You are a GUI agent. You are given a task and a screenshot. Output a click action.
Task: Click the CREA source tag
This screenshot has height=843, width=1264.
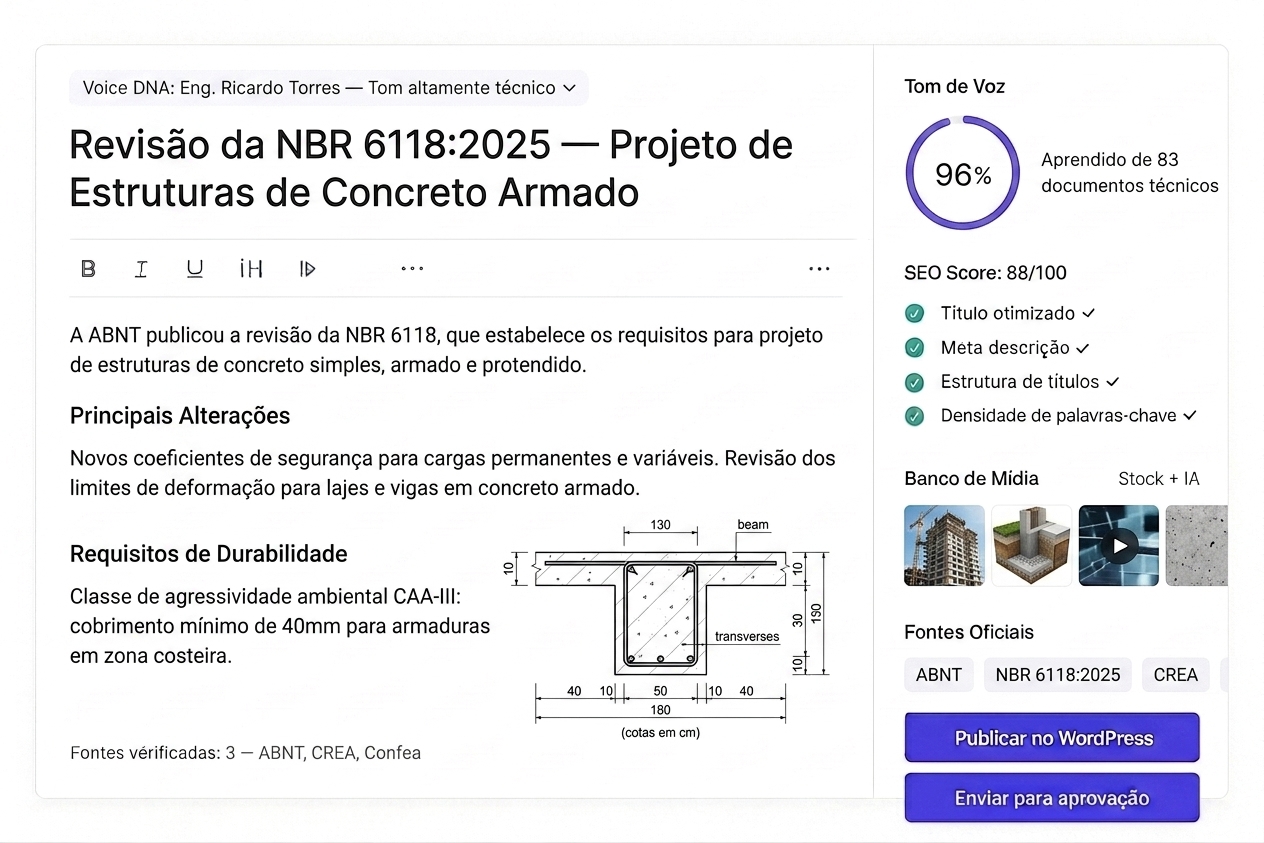click(x=1176, y=675)
